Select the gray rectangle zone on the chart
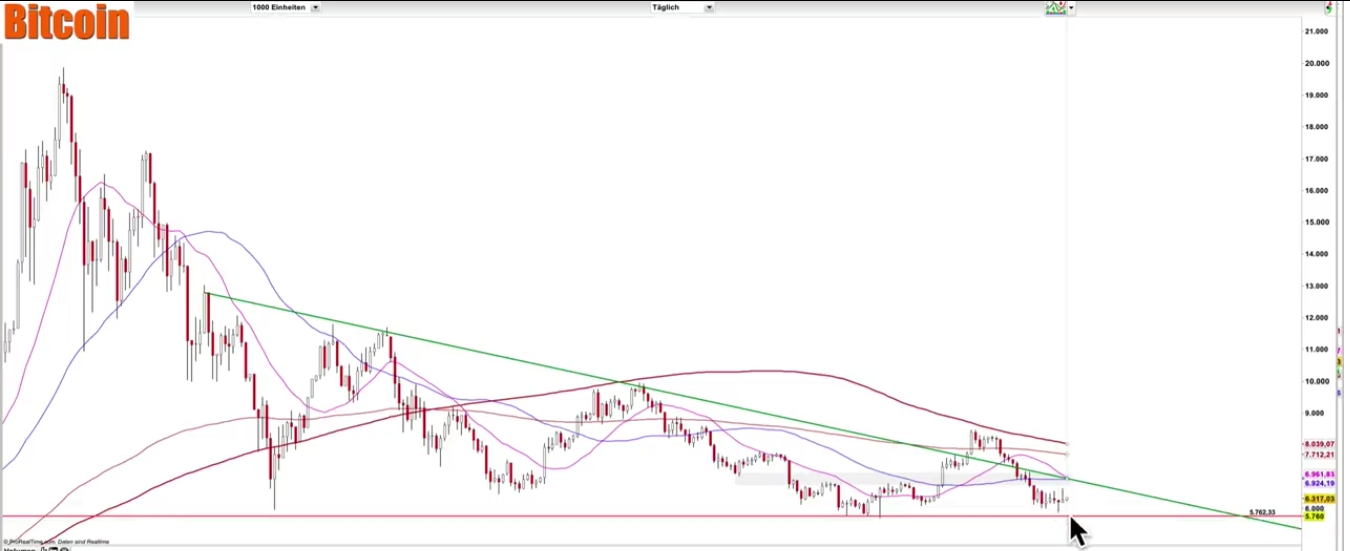 [900, 479]
